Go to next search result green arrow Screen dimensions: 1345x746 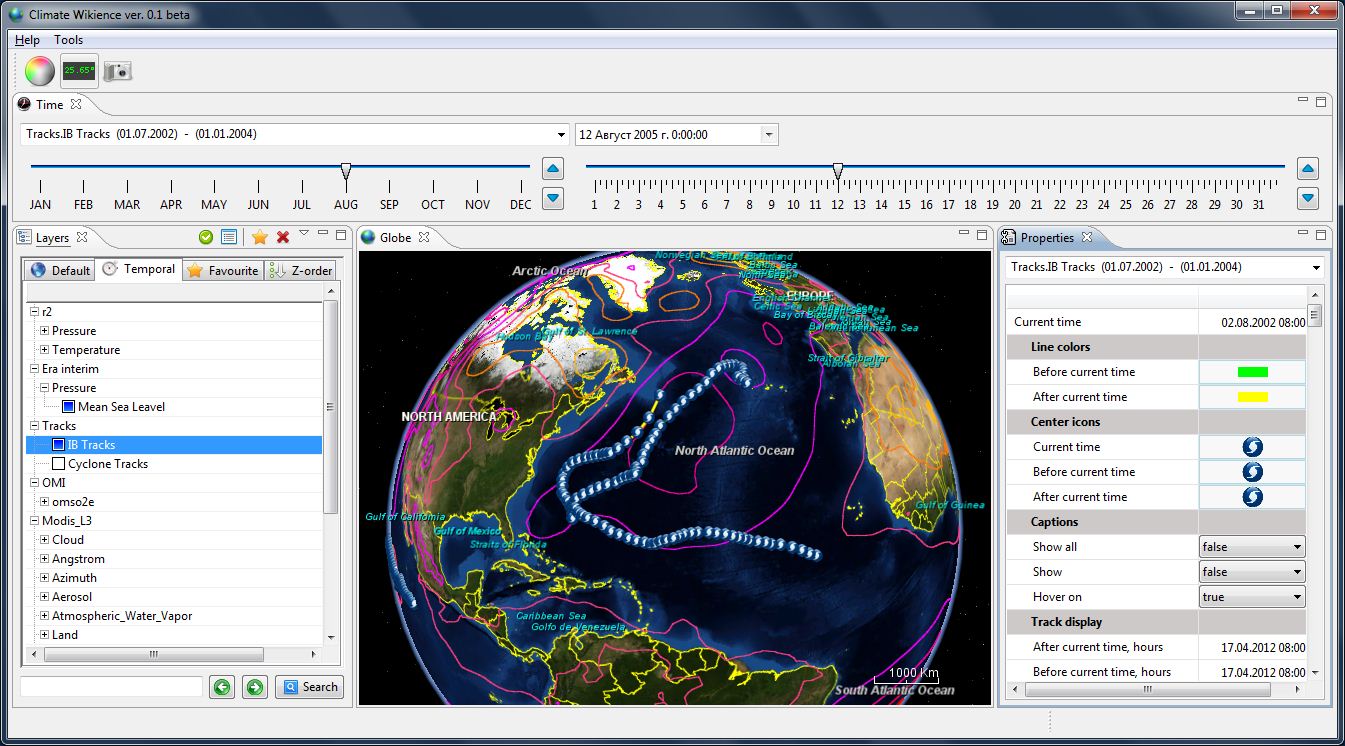255,687
